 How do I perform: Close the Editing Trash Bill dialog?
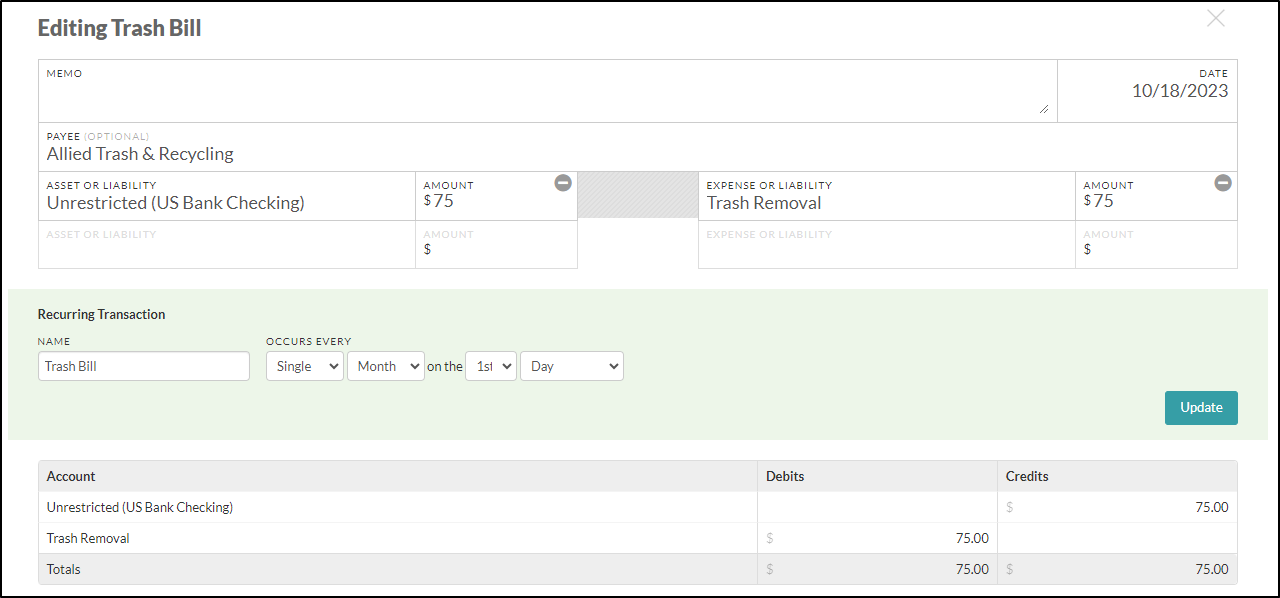pyautogui.click(x=1216, y=18)
